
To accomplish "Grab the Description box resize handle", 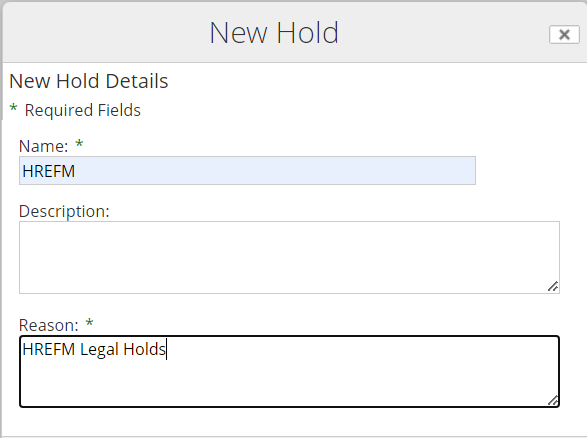I will pos(553,287).
